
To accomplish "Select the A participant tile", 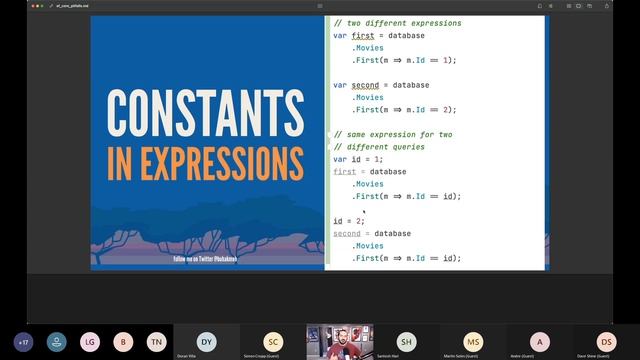I will pos(540,342).
